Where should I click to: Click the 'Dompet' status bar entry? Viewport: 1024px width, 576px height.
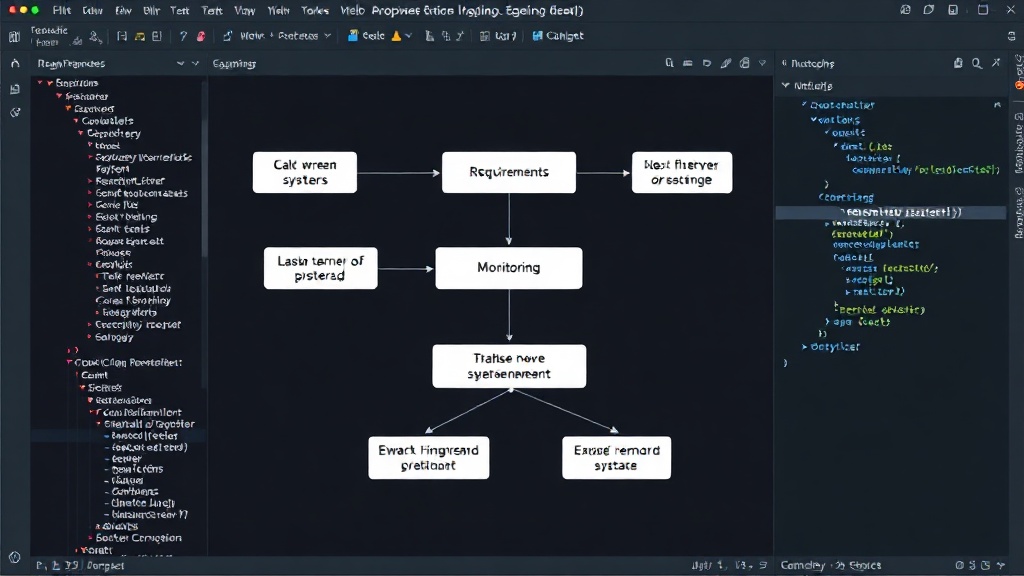point(105,566)
